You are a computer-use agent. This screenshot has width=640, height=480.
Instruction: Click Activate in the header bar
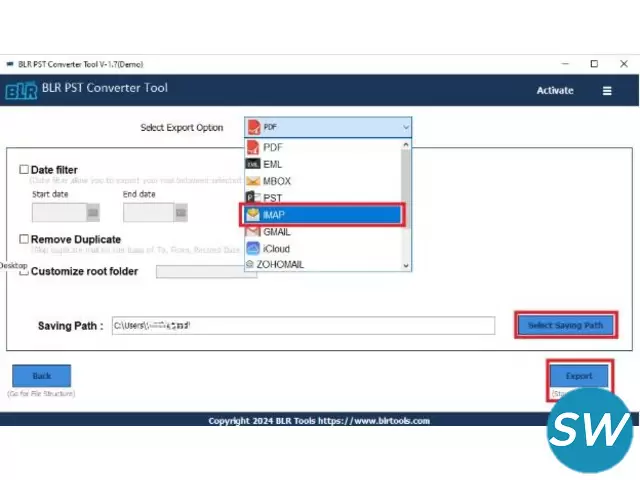click(x=555, y=90)
